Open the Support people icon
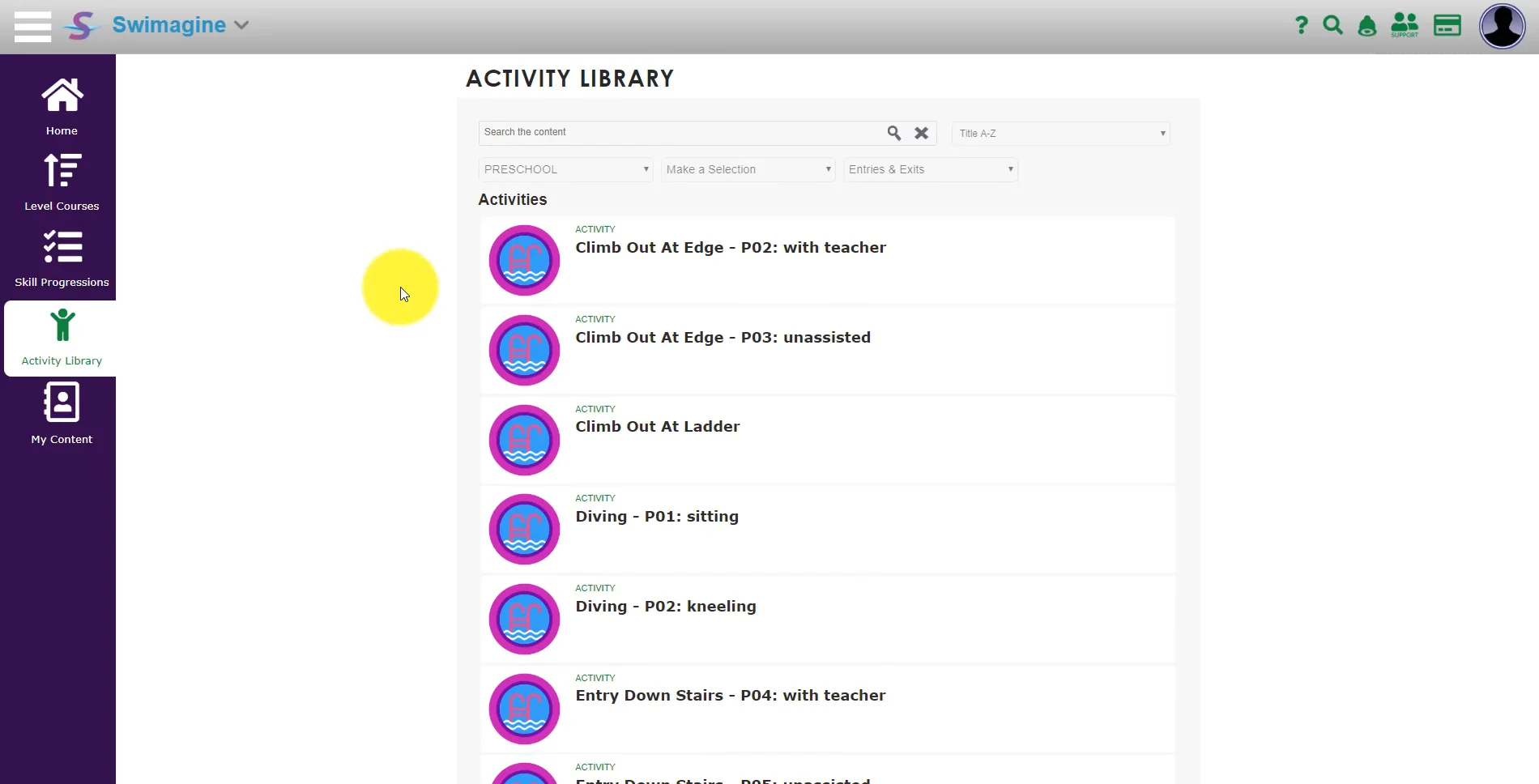The image size is (1539, 784). 1405,25
